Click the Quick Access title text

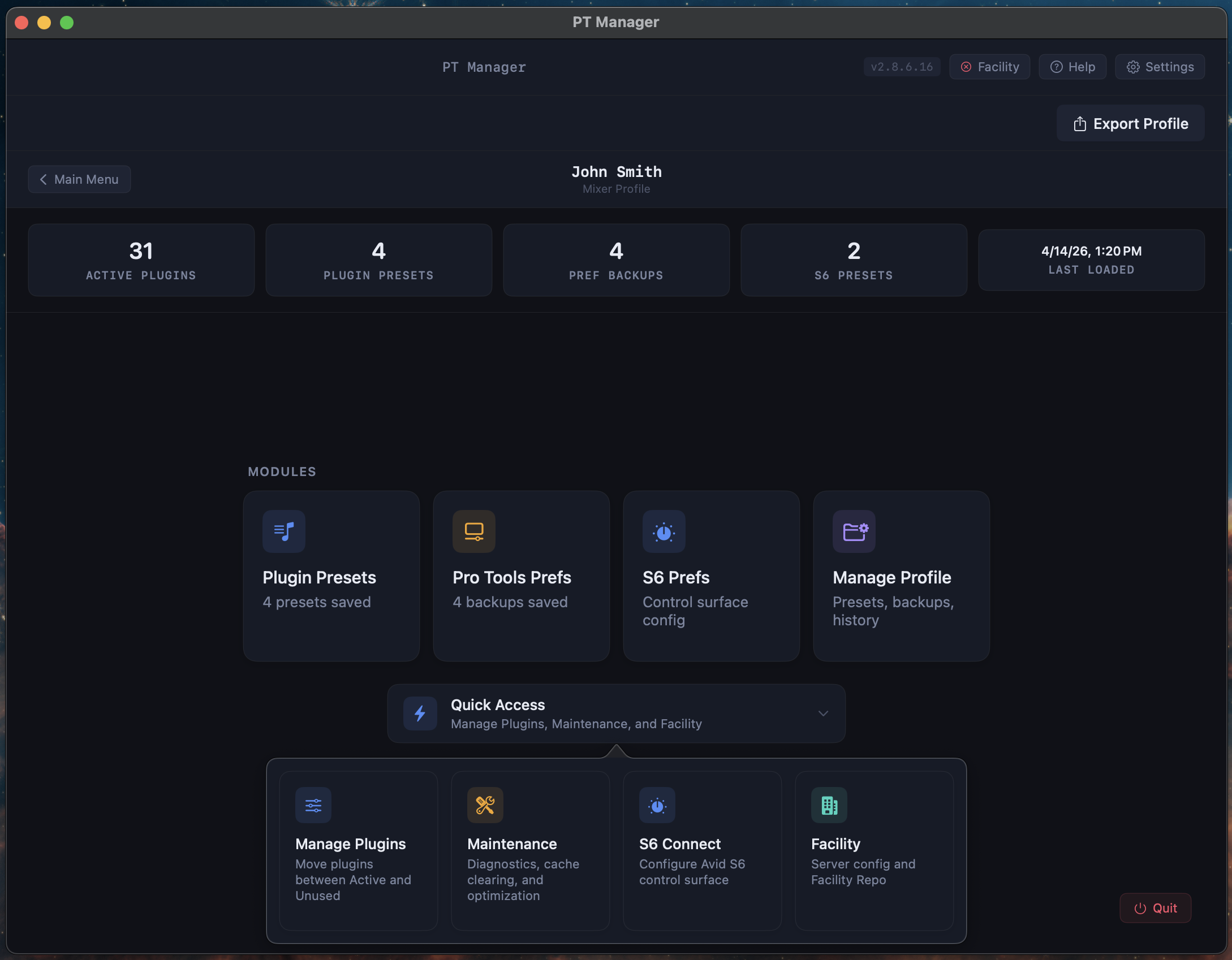point(498,704)
